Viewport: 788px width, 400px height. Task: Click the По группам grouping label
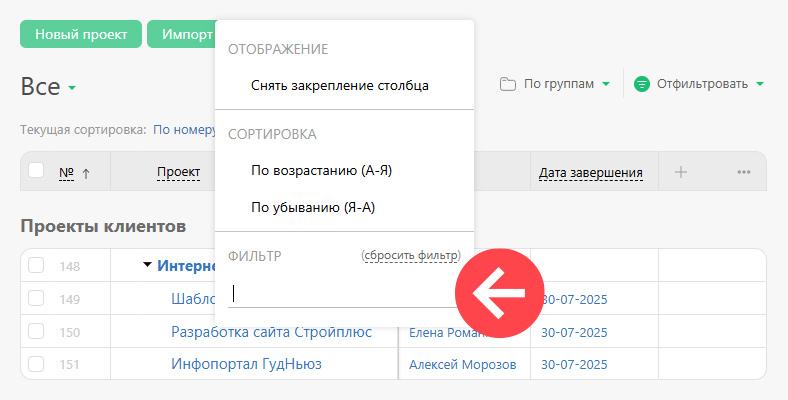(559, 84)
